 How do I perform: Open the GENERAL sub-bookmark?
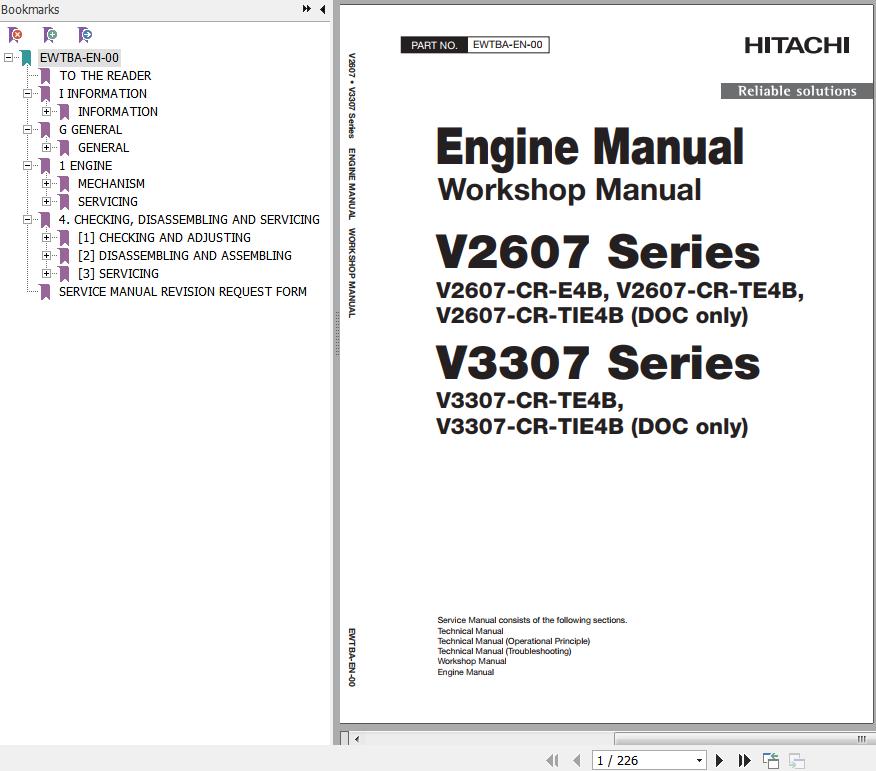pos(103,147)
